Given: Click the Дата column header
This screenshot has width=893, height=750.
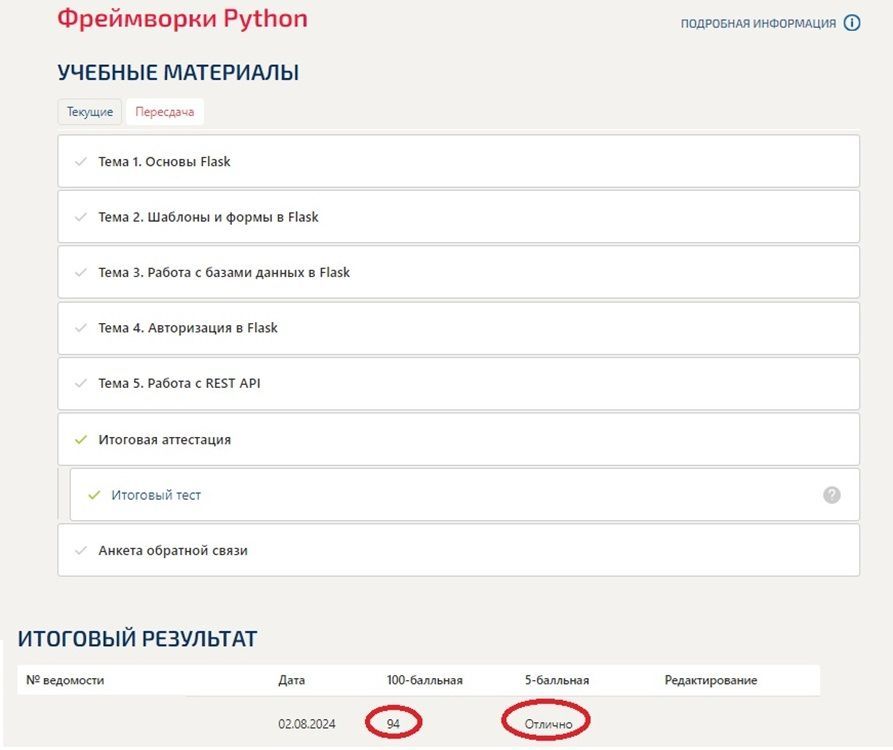Looking at the screenshot, I should pos(292,680).
